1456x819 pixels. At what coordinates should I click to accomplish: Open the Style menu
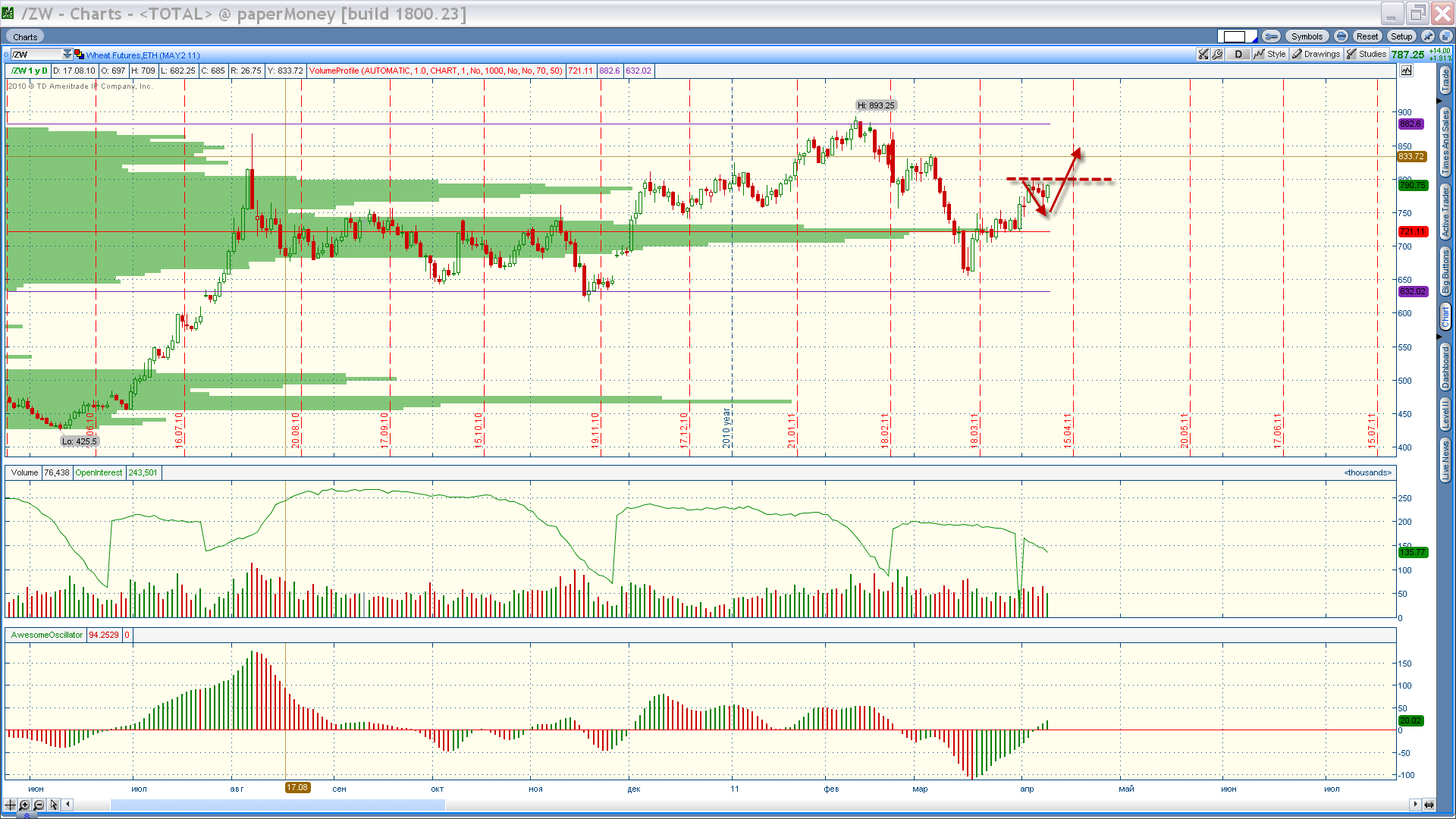pos(1270,54)
